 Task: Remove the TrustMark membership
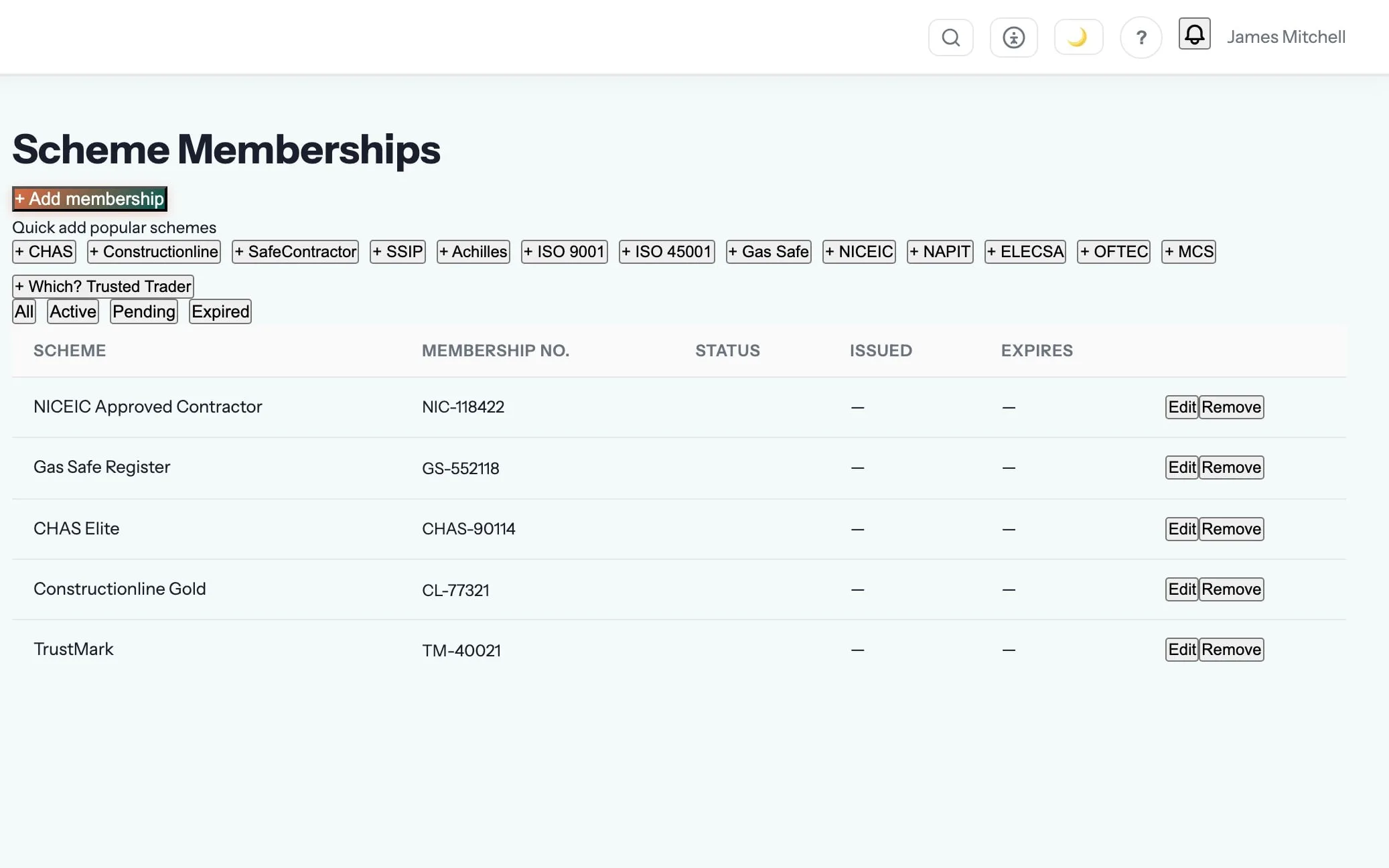(x=1232, y=650)
